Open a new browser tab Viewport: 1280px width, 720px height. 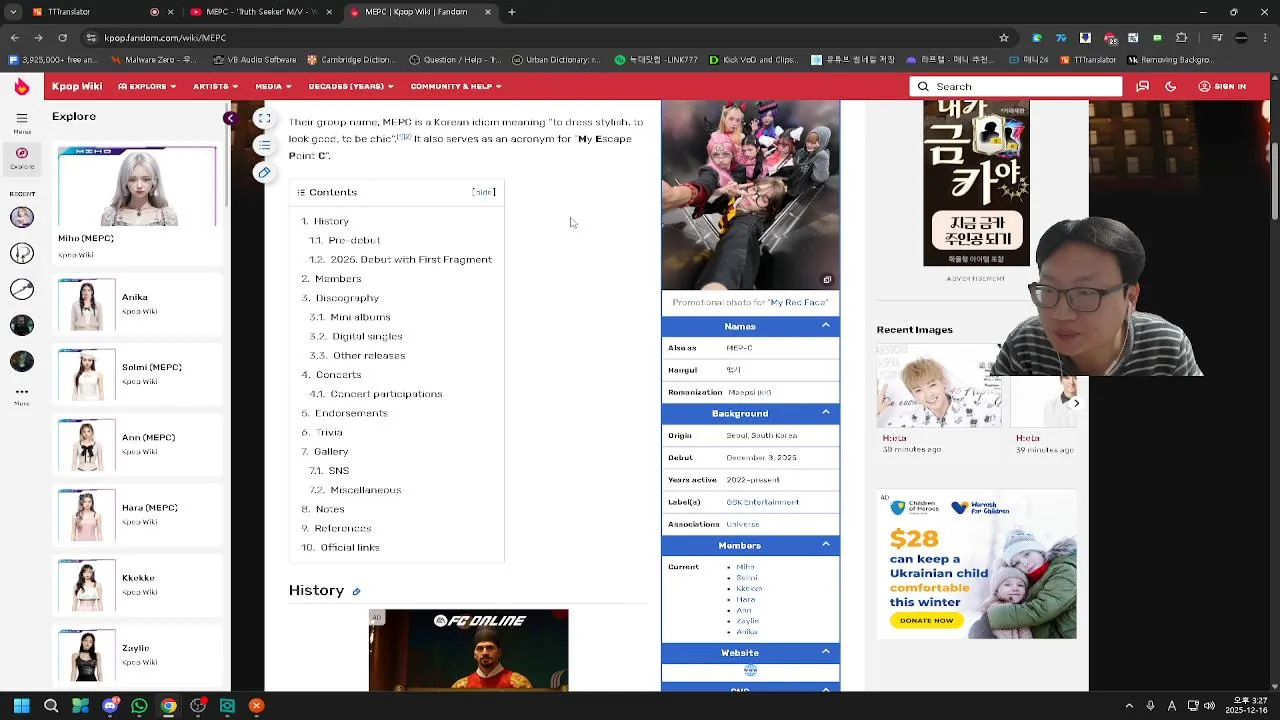tap(511, 12)
